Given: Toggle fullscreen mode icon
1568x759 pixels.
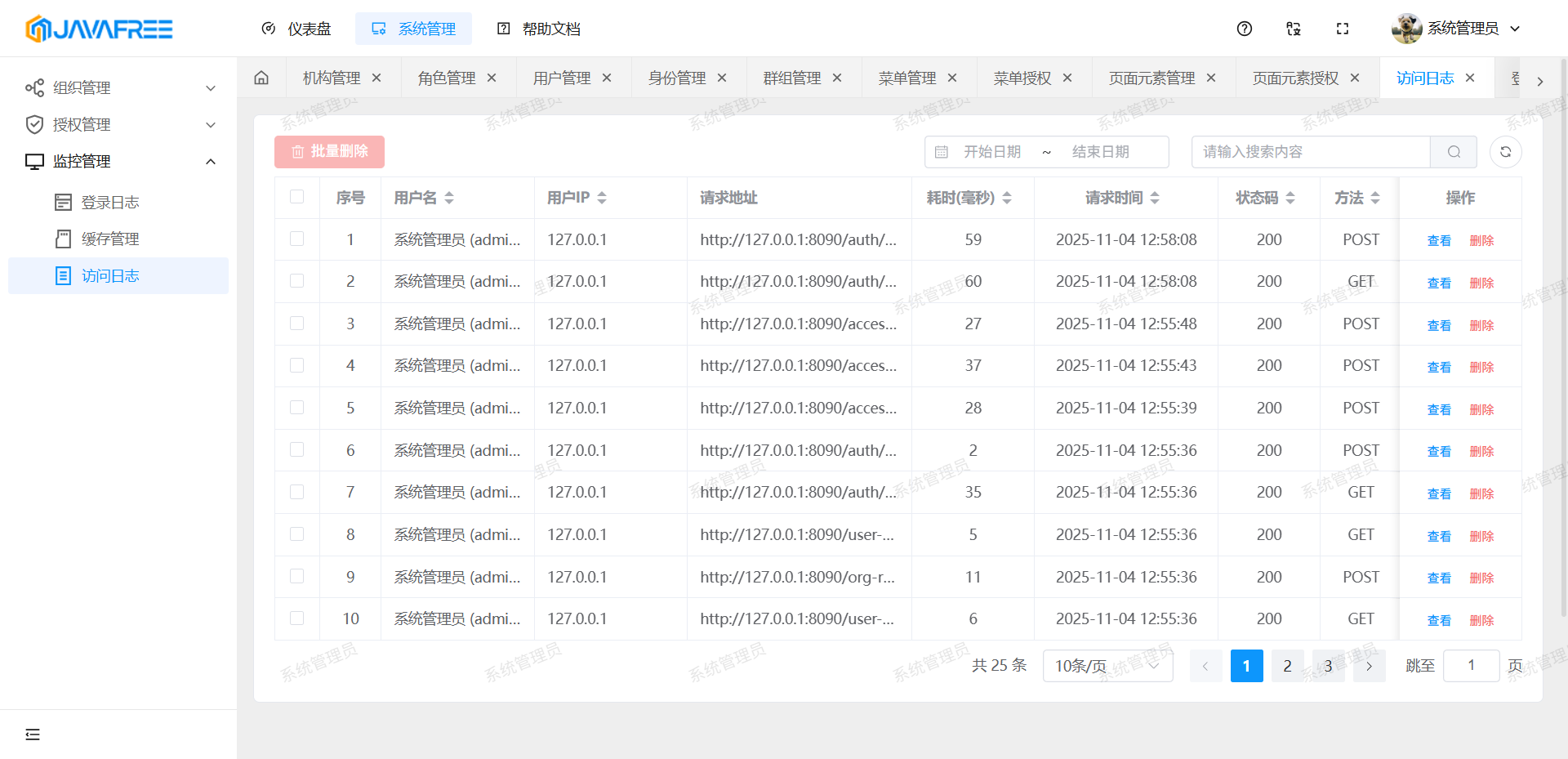Looking at the screenshot, I should pos(1343,29).
